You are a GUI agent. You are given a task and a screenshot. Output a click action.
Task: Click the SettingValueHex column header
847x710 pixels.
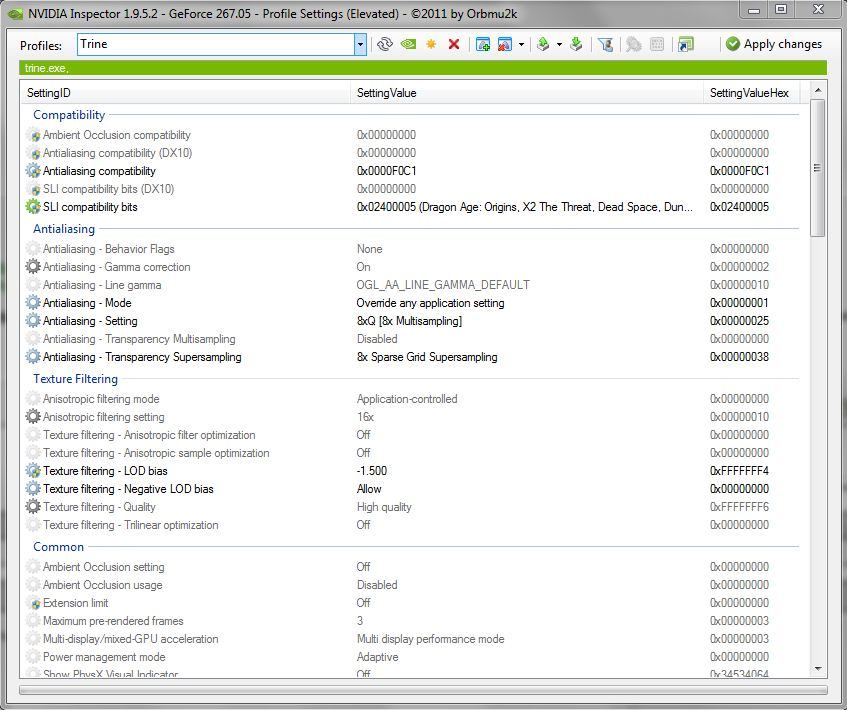[x=751, y=93]
